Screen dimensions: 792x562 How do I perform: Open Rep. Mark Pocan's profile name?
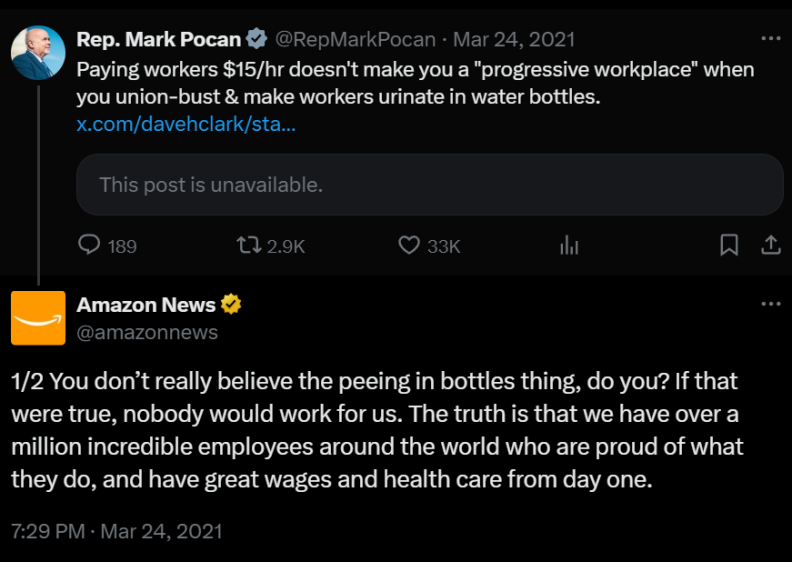click(158, 40)
